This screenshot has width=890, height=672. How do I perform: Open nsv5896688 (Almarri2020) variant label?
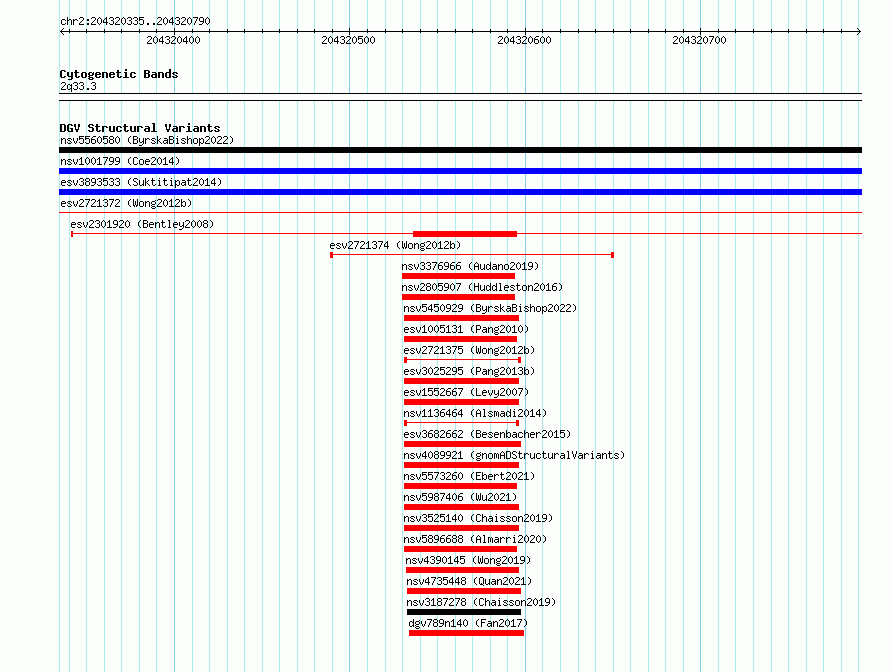[x=475, y=539]
